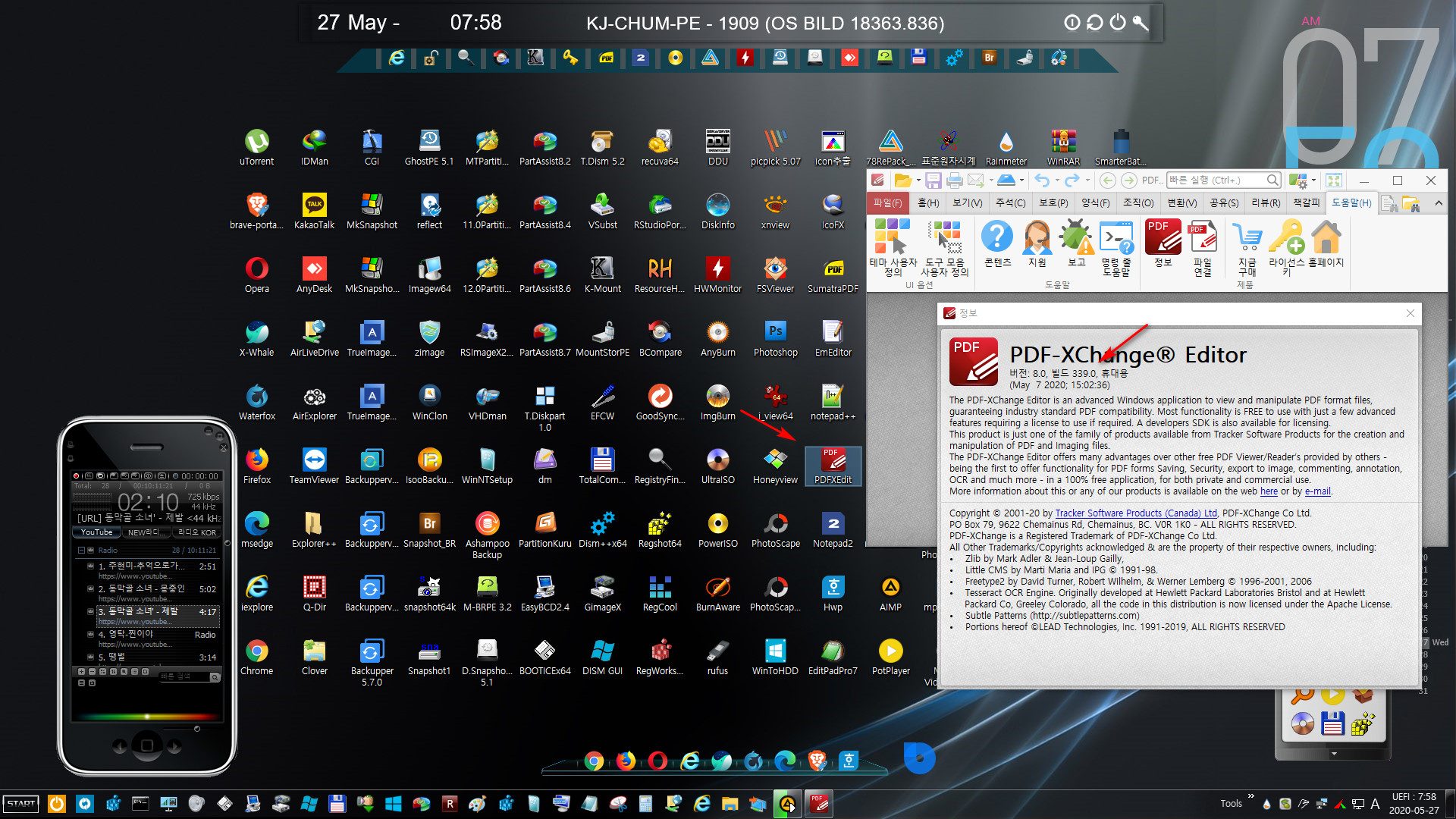
Task: Close the 정보 About dialog
Action: pyautogui.click(x=1410, y=313)
